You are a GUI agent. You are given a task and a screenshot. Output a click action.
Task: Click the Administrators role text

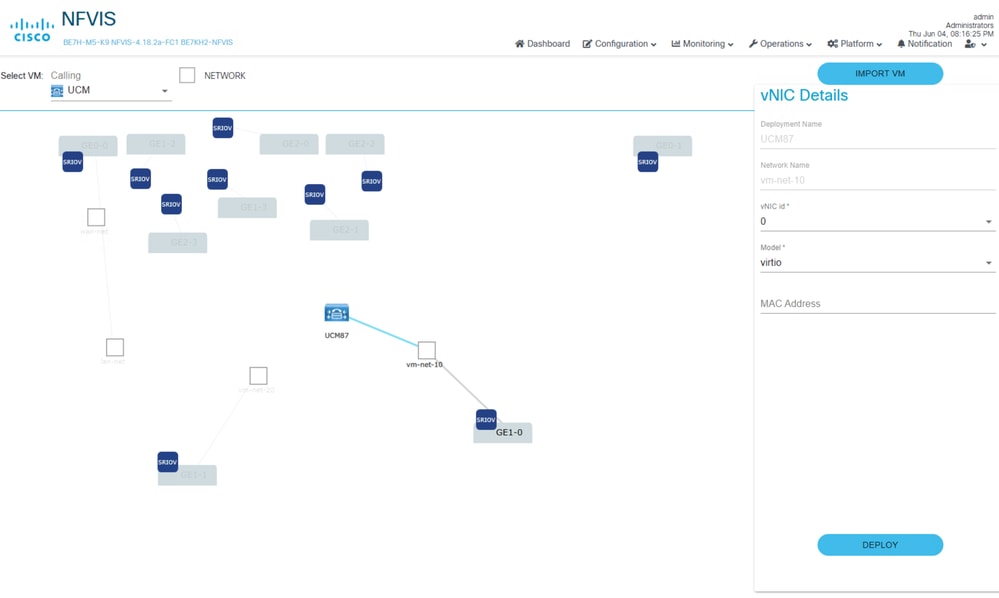[969, 25]
